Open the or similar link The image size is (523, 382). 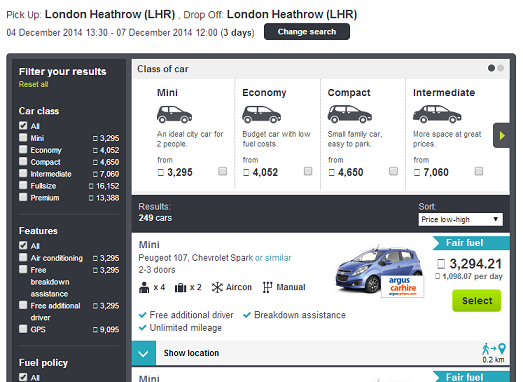pos(273,258)
